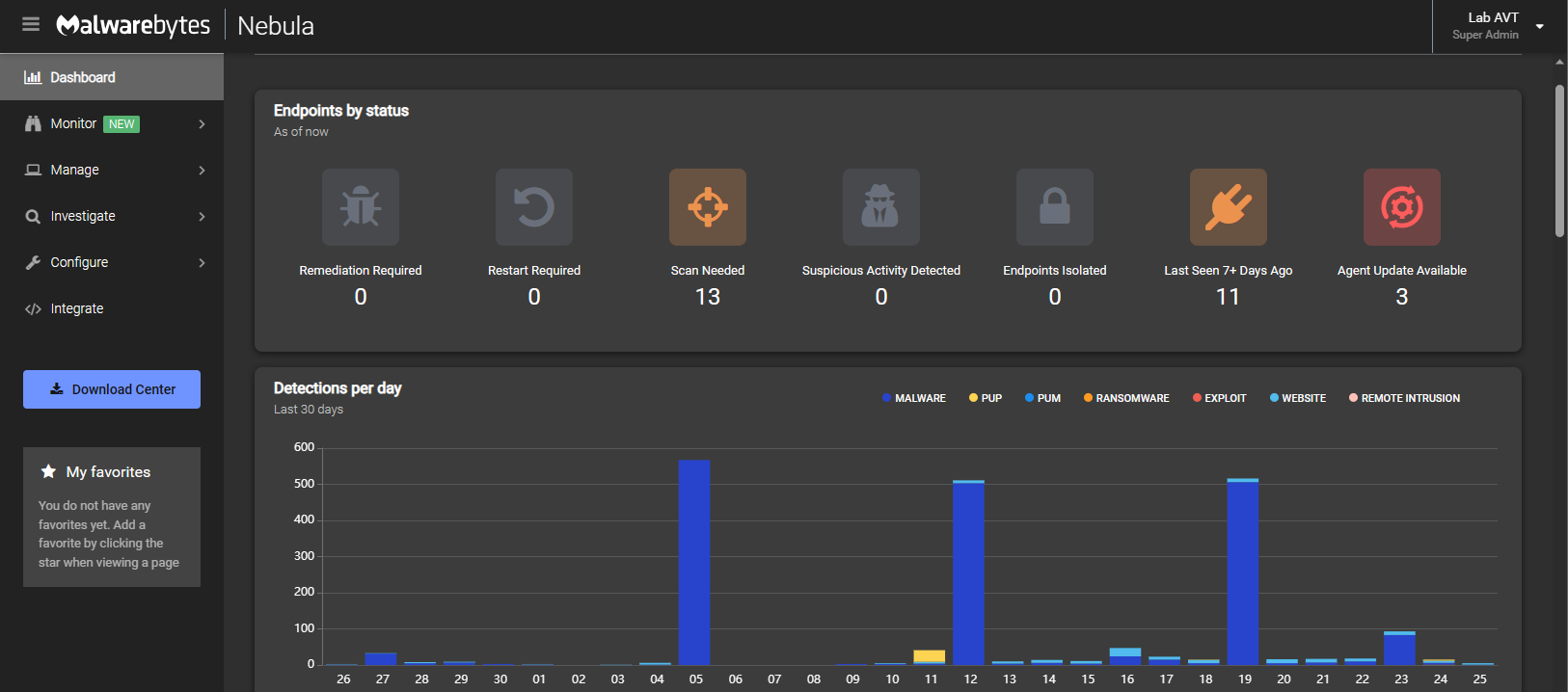Toggle the MALWARE series in chart legend
1568x692 pixels.
pyautogui.click(x=914, y=398)
